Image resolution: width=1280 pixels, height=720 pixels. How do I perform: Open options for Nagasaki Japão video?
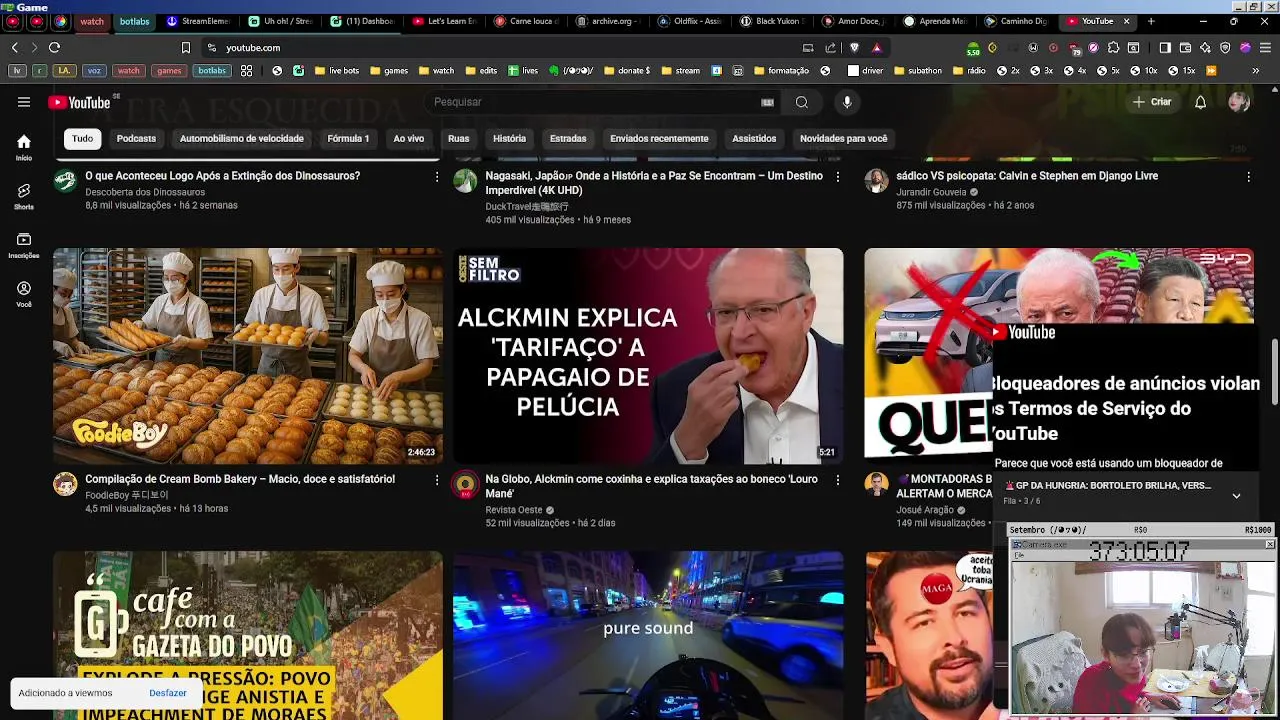click(x=837, y=176)
